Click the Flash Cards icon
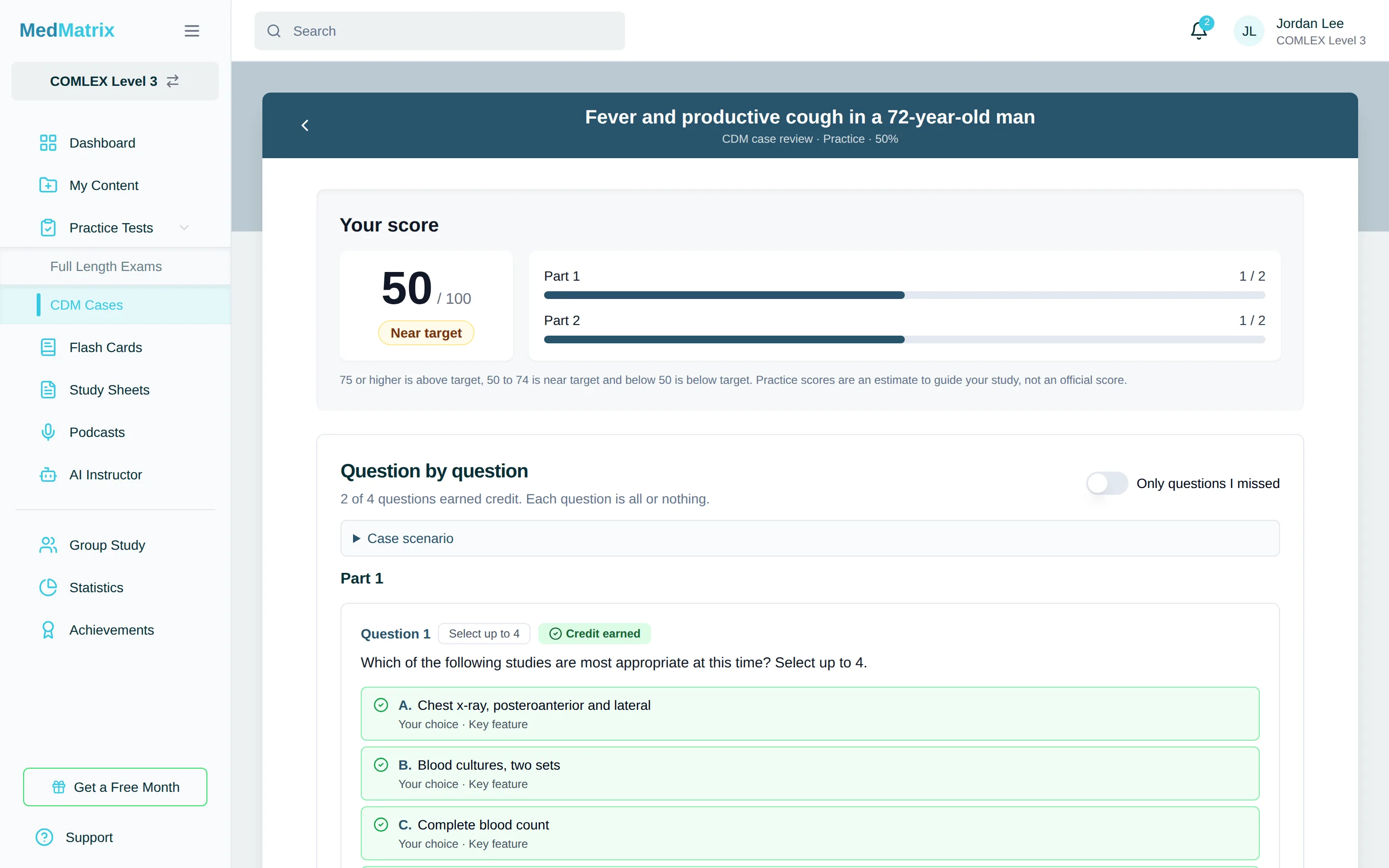 pyautogui.click(x=48, y=347)
